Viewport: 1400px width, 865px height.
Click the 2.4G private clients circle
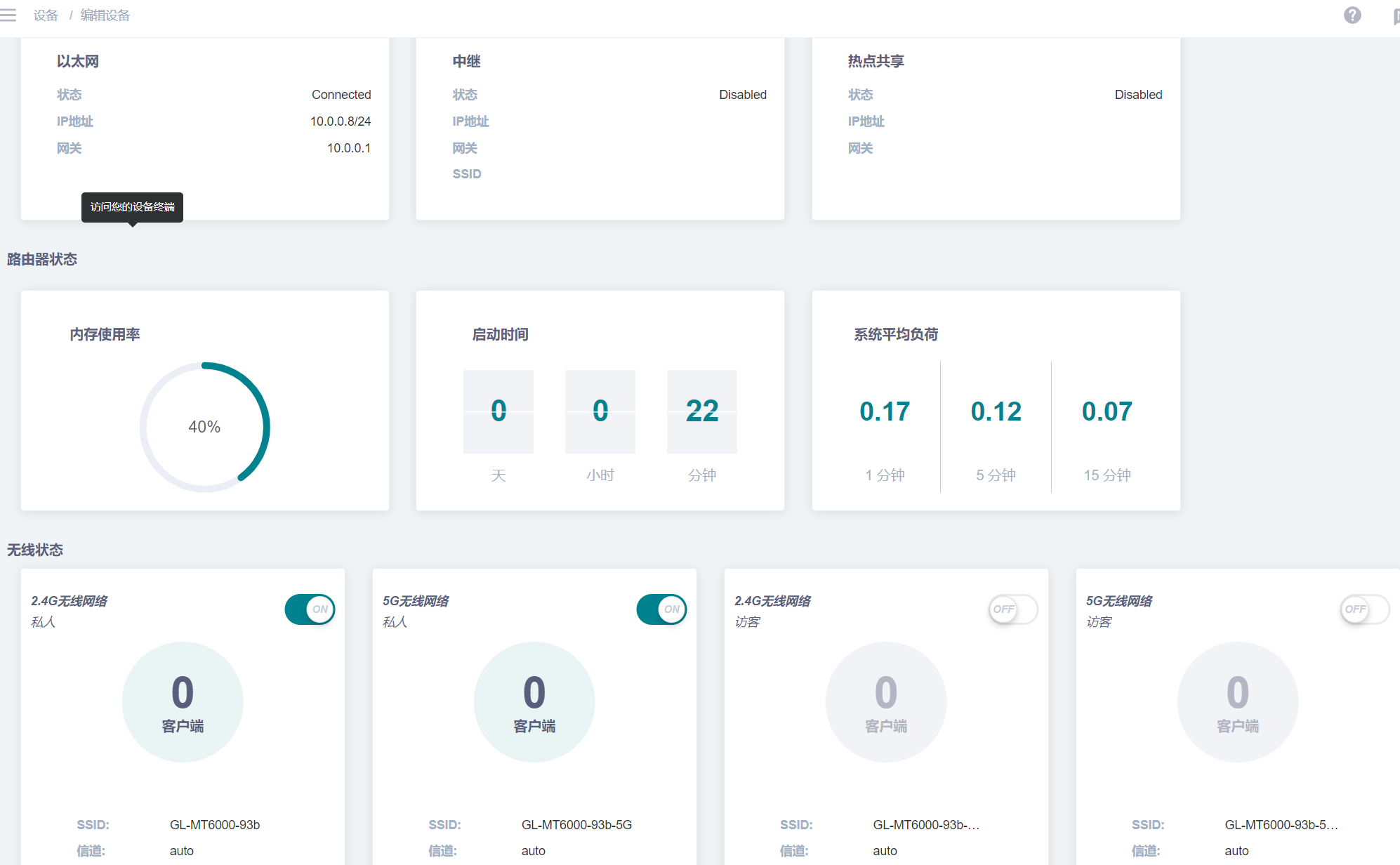tap(183, 701)
